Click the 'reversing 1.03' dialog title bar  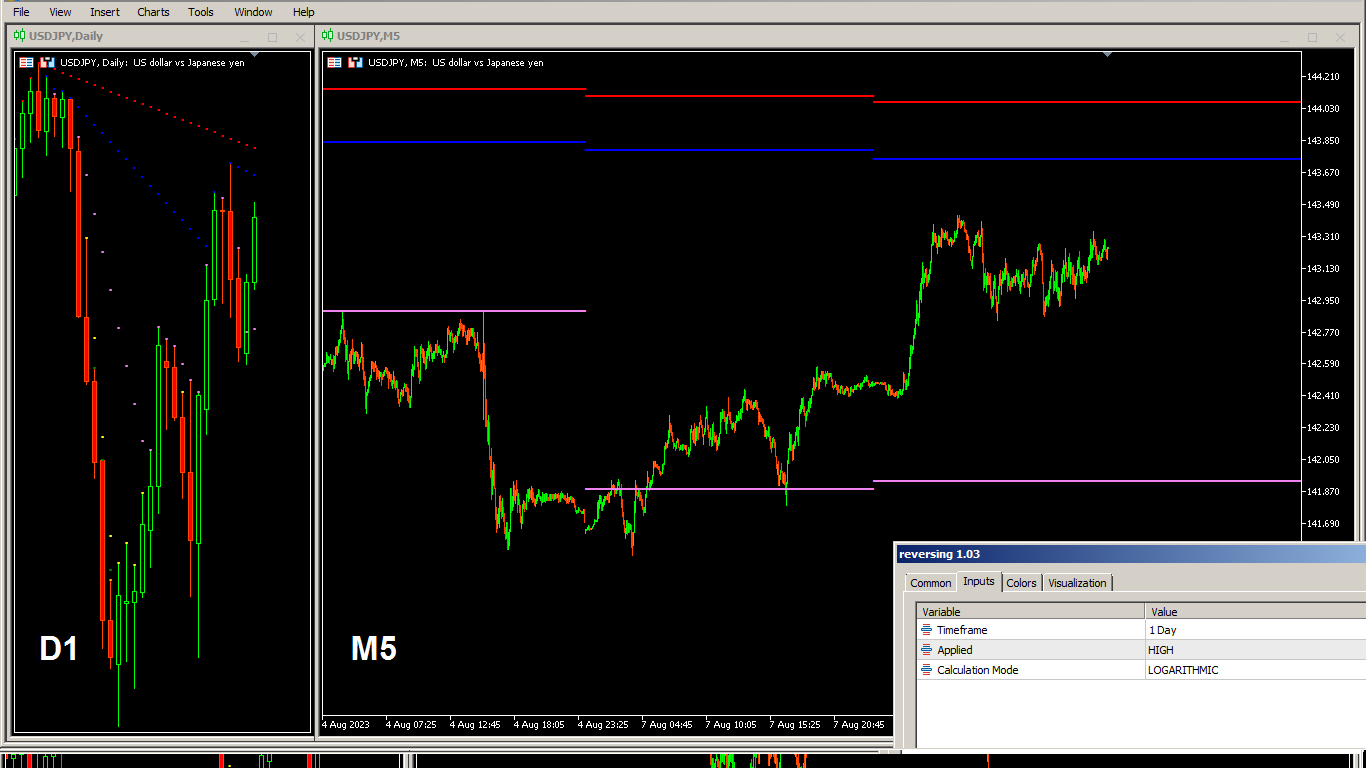(x=1130, y=554)
